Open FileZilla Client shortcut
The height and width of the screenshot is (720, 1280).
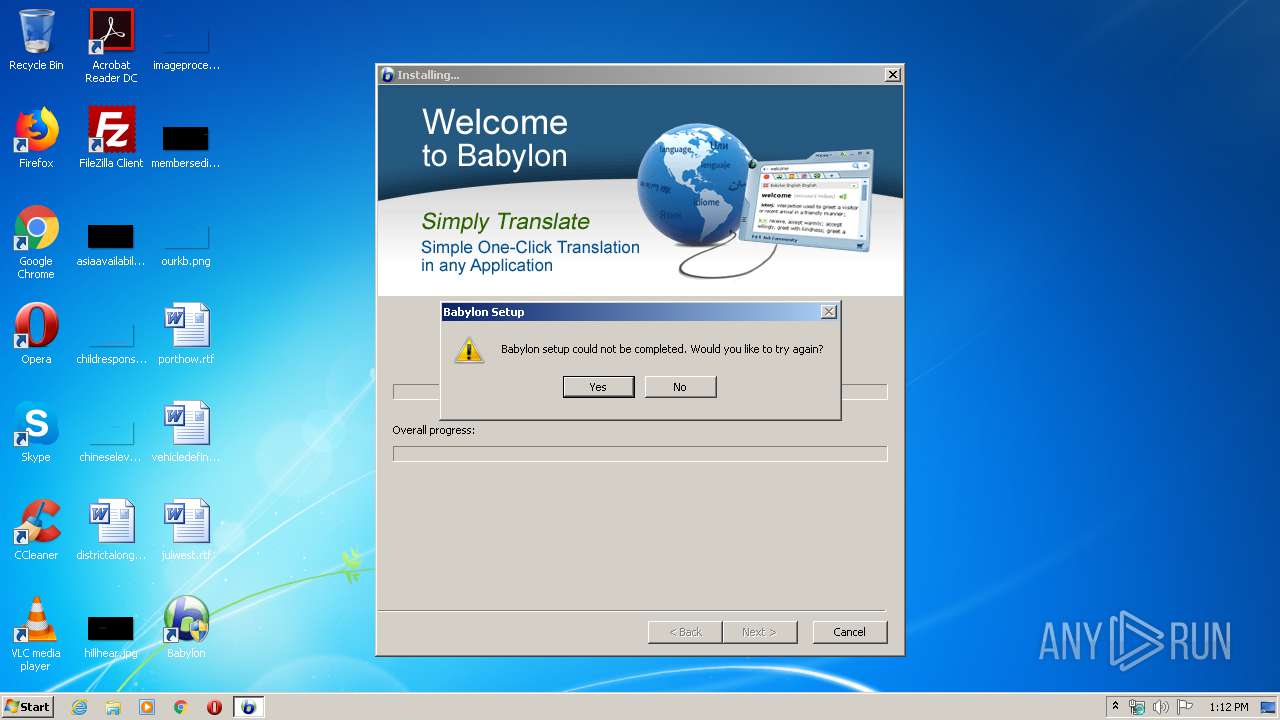coord(111,138)
